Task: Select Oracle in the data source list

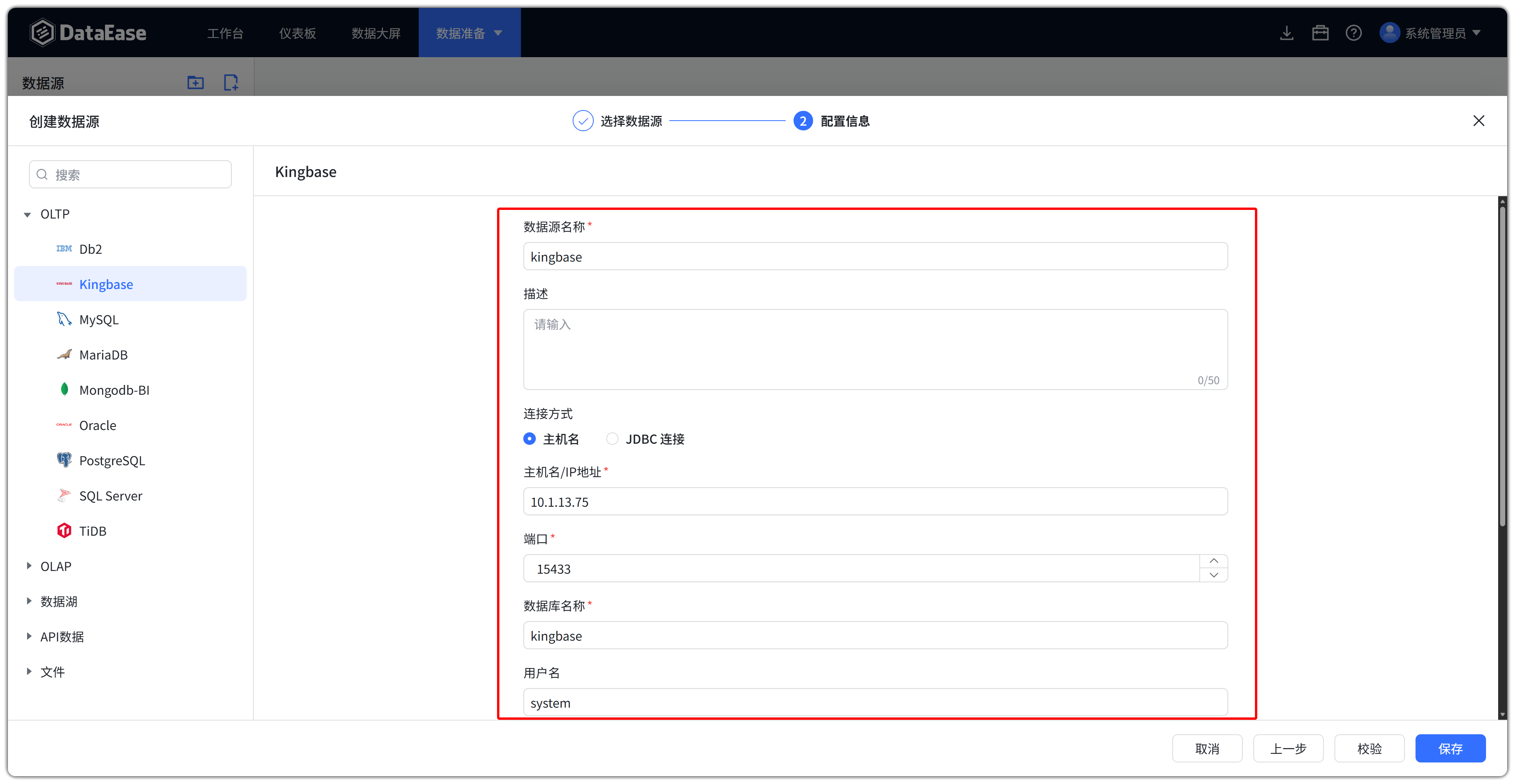Action: 130,425
